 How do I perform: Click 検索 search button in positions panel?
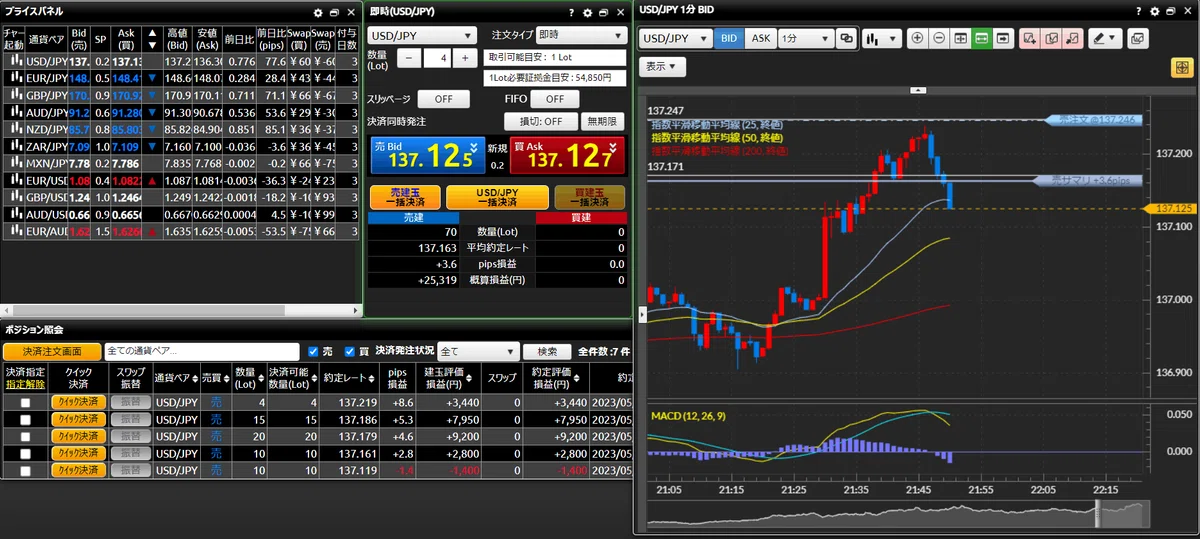click(x=548, y=351)
